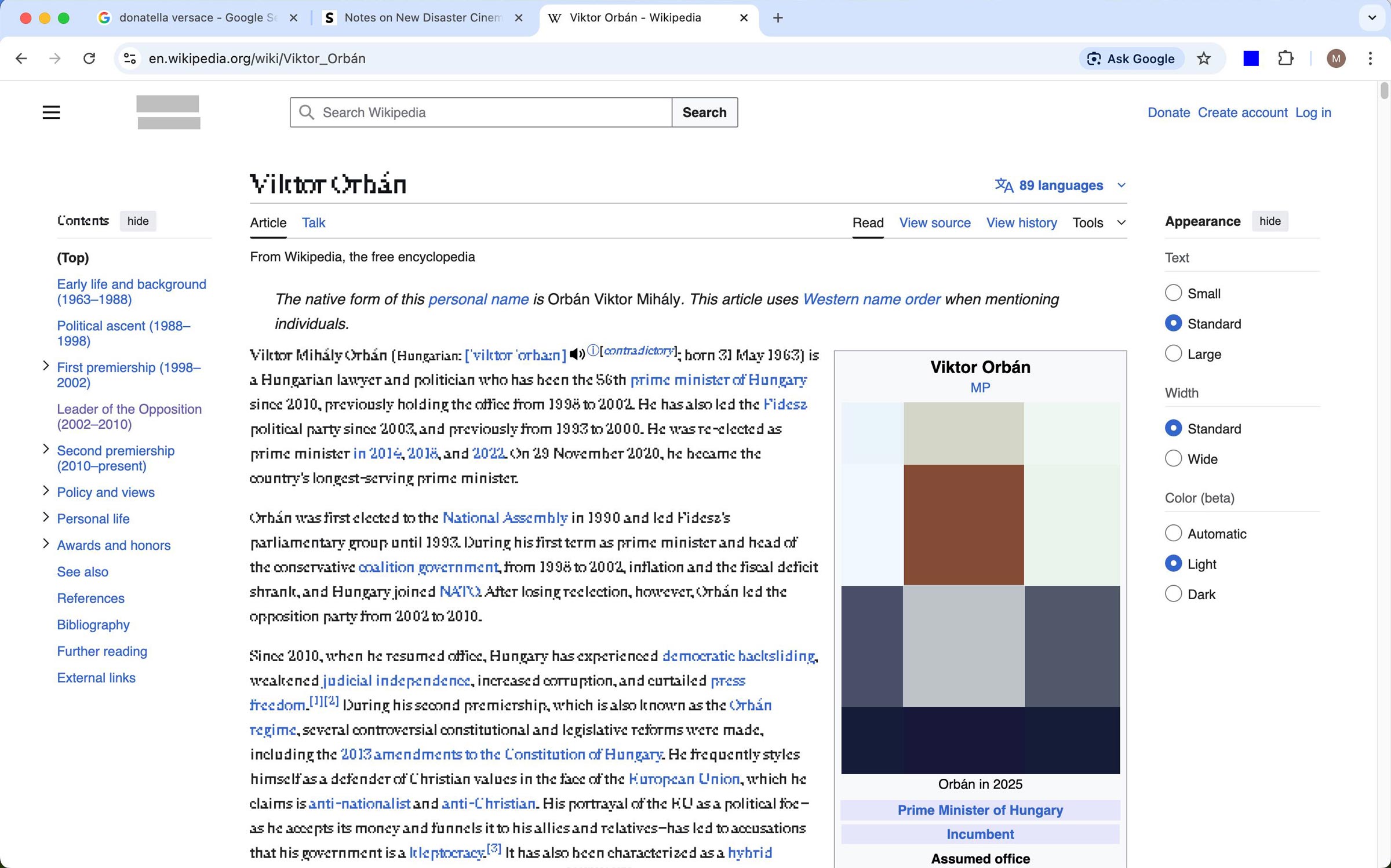This screenshot has height=868, width=1391.
Task: Open the Chrome three-dot menu
Action: tap(1370, 59)
